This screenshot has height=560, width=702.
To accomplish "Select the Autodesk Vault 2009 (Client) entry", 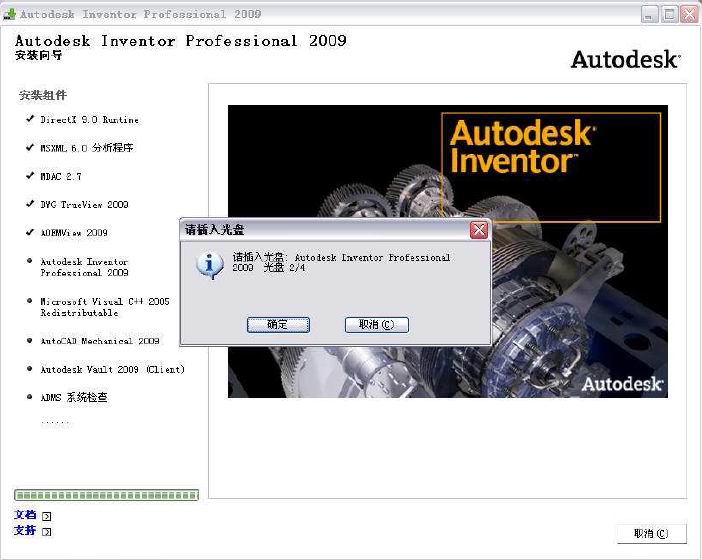I will tap(112, 369).
